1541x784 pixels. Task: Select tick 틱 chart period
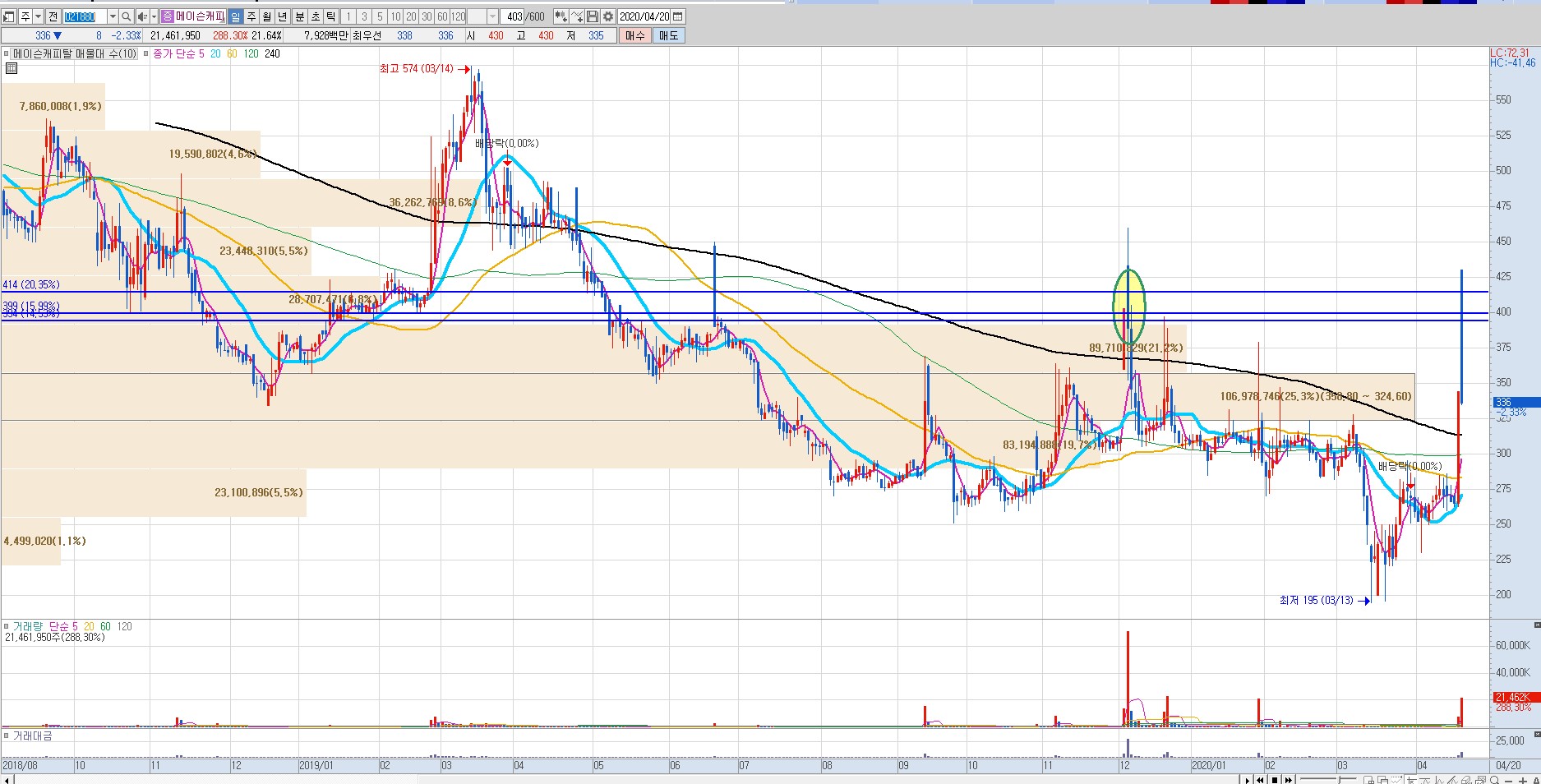[331, 16]
